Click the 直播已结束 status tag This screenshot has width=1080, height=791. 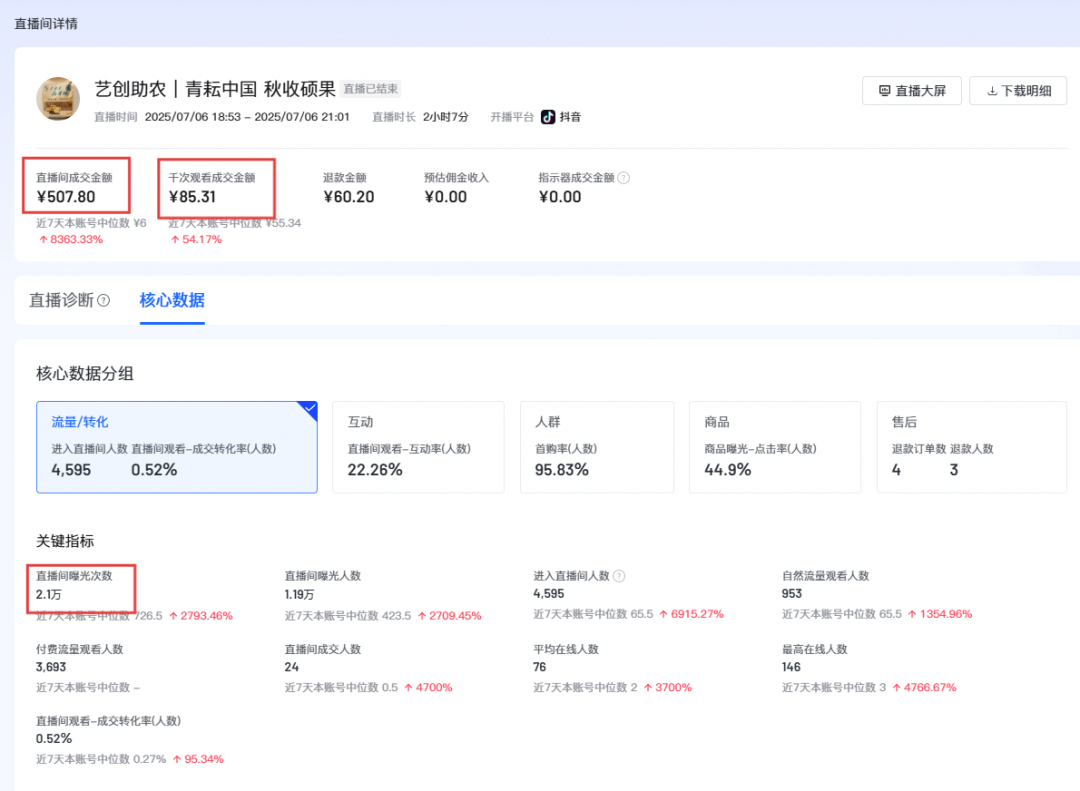371,89
